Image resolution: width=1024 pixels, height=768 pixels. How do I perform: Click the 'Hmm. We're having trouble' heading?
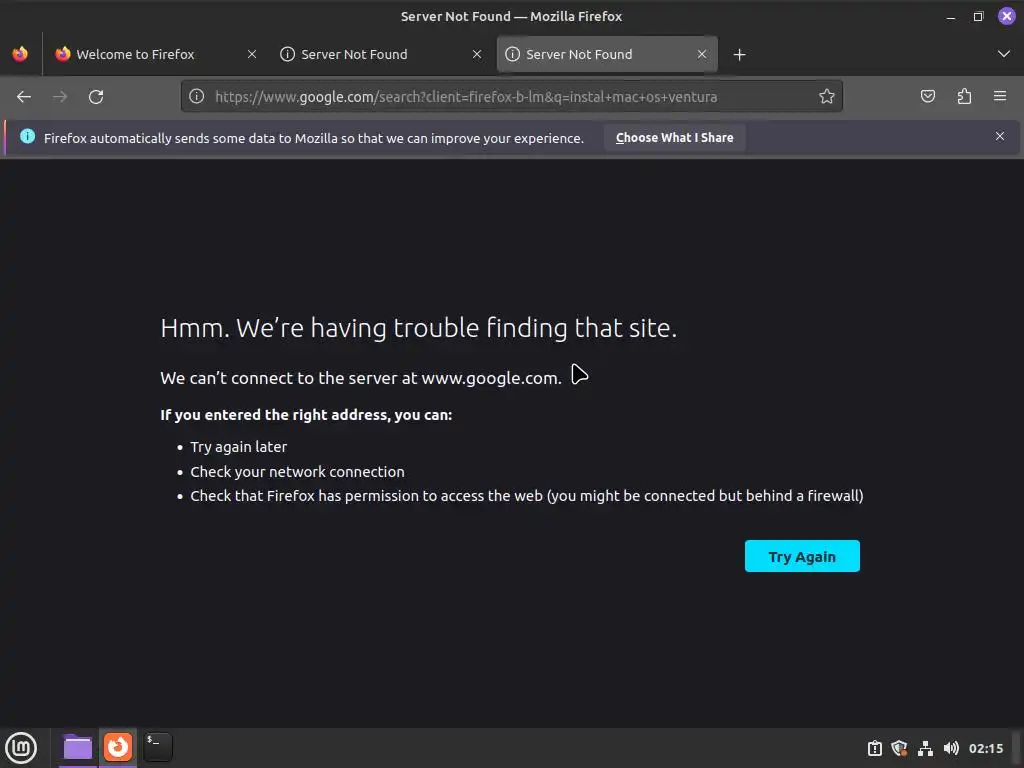coord(419,328)
